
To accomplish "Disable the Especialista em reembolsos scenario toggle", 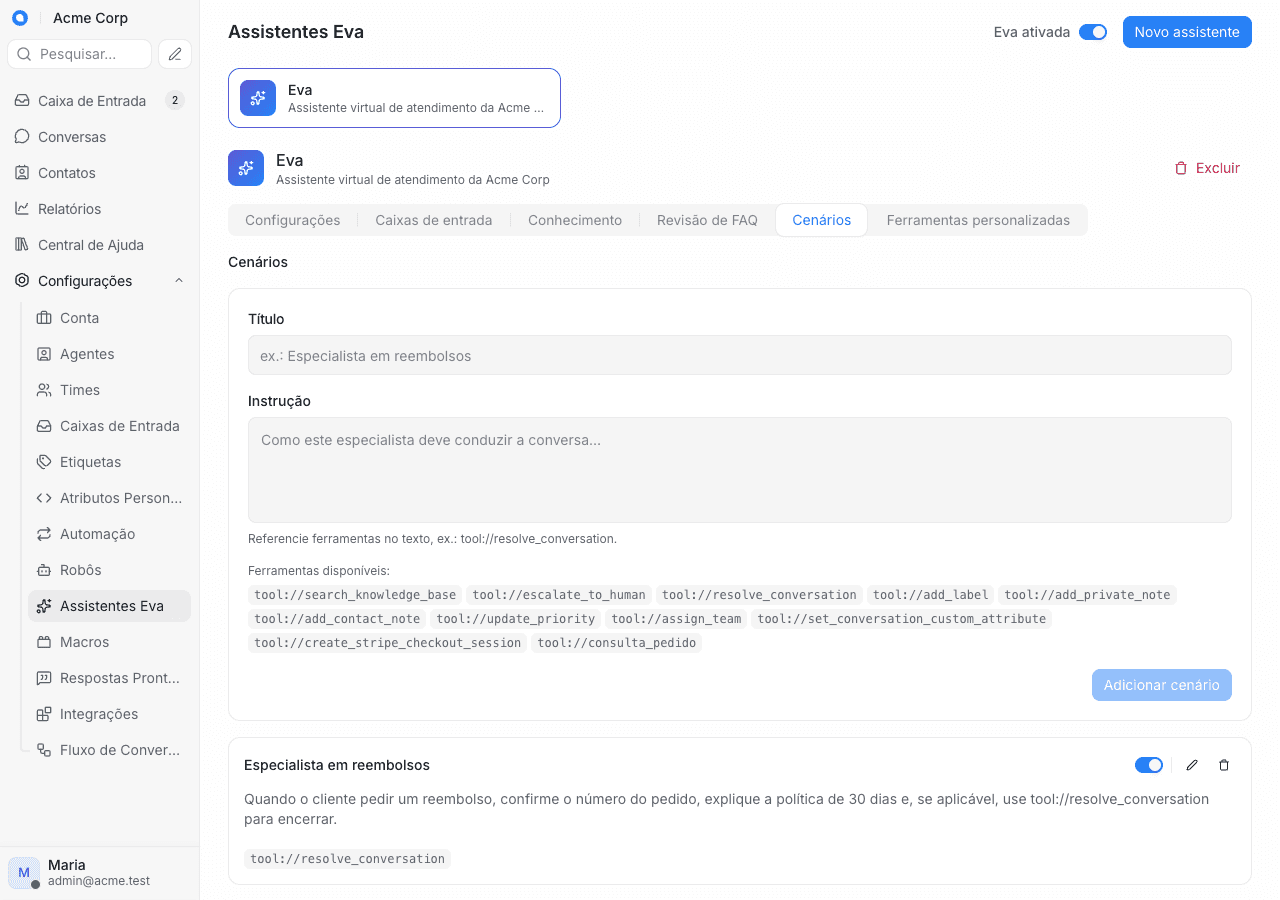I will pos(1149,765).
